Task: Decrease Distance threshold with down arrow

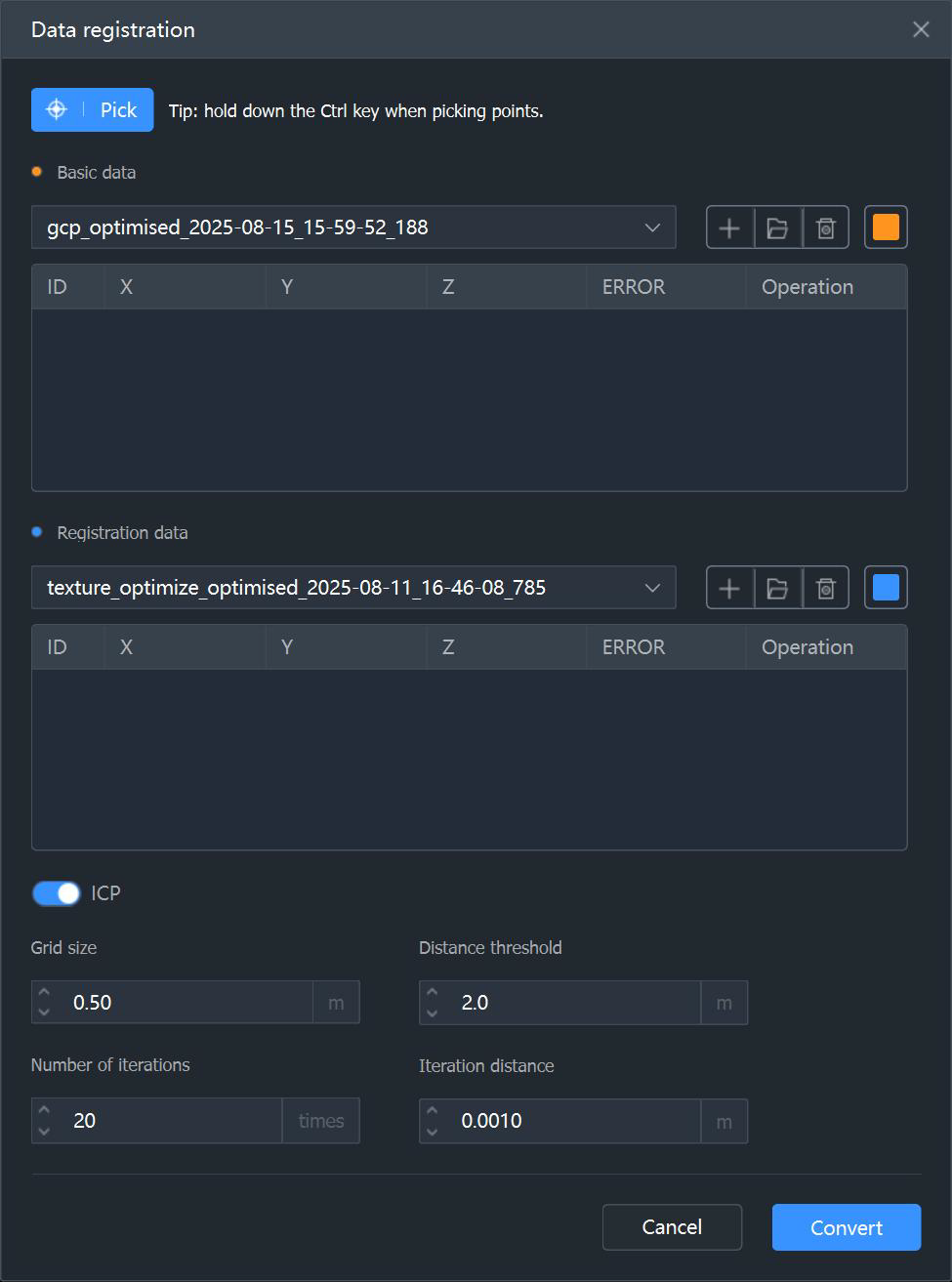Action: tap(433, 1013)
